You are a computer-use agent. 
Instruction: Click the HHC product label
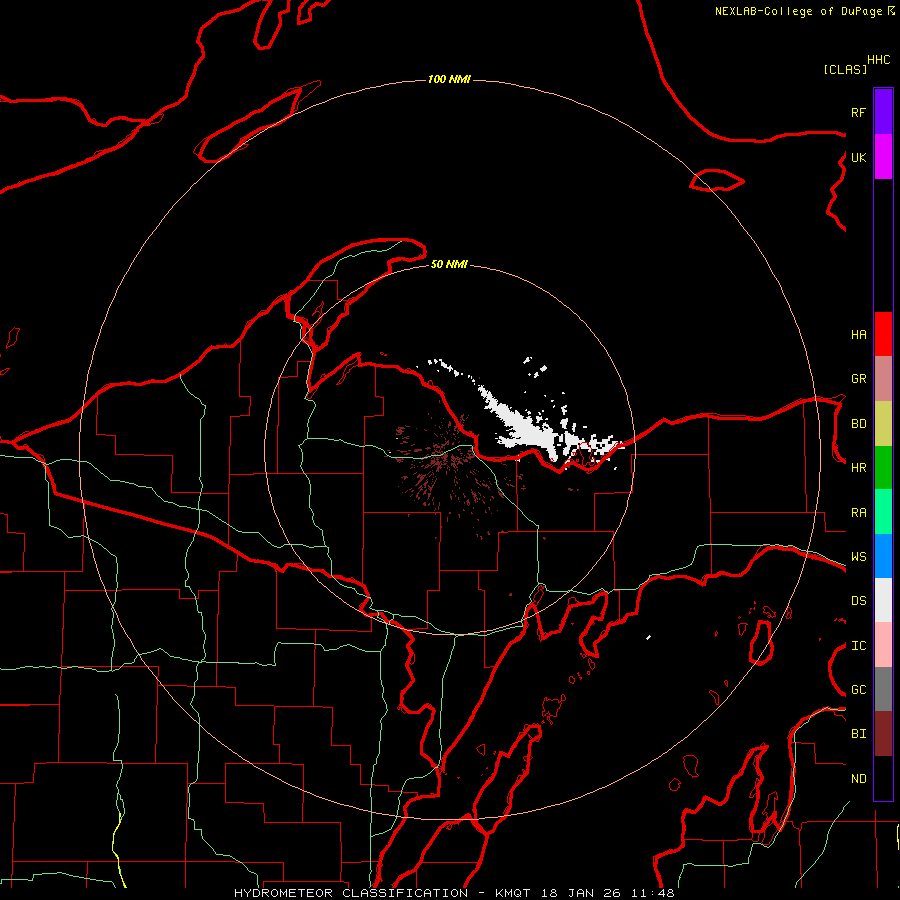click(x=879, y=60)
